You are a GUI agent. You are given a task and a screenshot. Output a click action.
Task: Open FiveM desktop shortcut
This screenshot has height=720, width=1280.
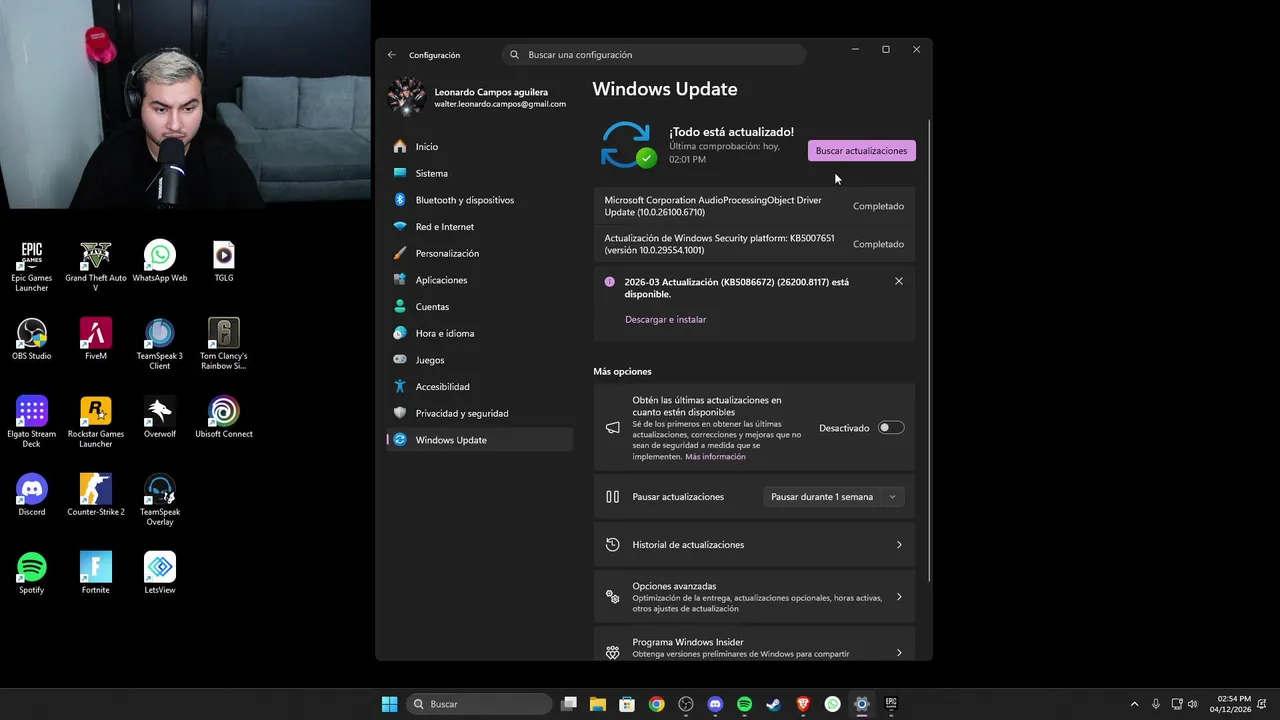point(96,340)
